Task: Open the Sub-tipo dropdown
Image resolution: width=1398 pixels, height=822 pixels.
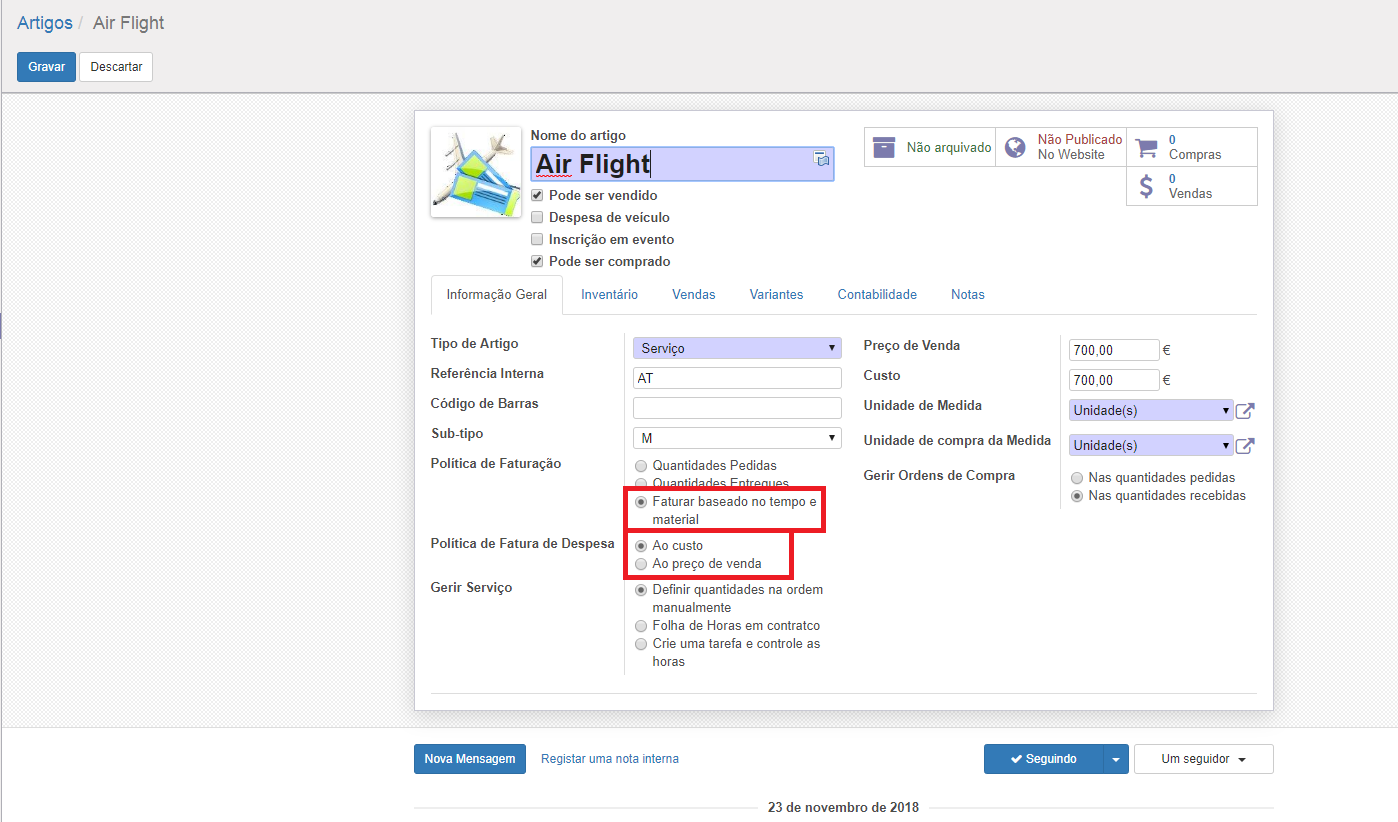Action: (737, 438)
